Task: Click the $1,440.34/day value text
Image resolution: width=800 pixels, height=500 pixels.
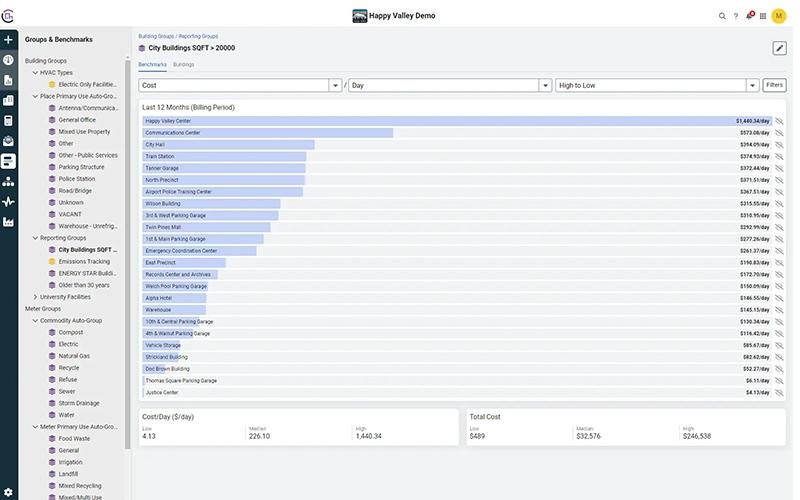Action: pyautogui.click(x=753, y=121)
